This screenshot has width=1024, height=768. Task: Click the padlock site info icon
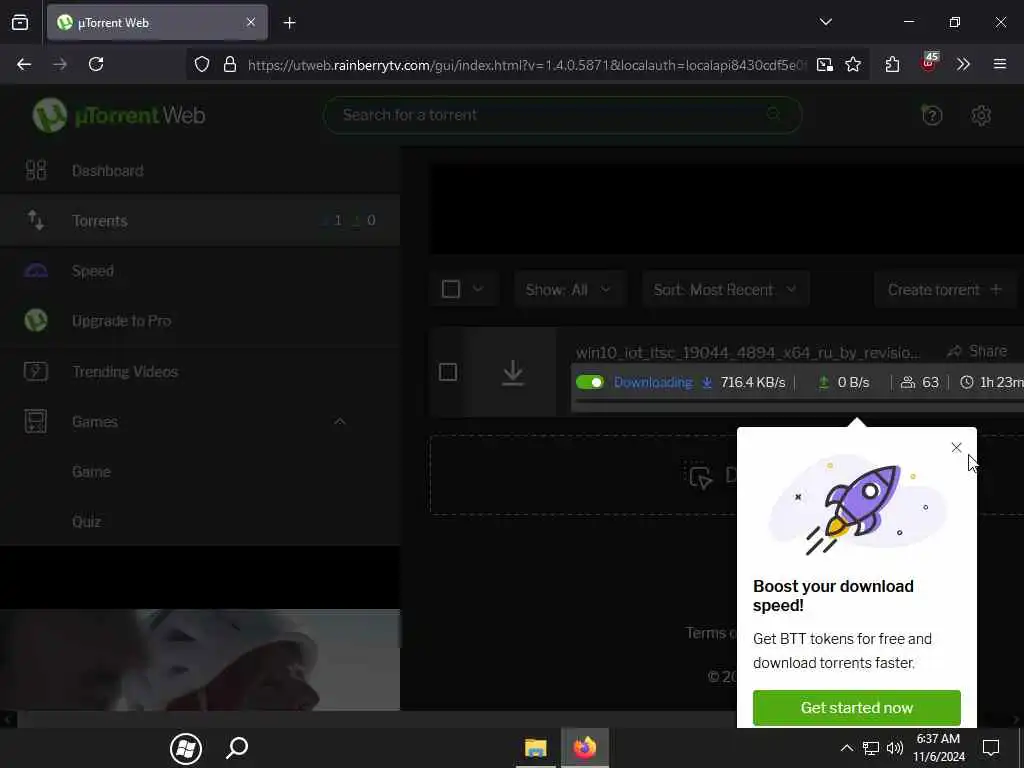click(x=229, y=64)
